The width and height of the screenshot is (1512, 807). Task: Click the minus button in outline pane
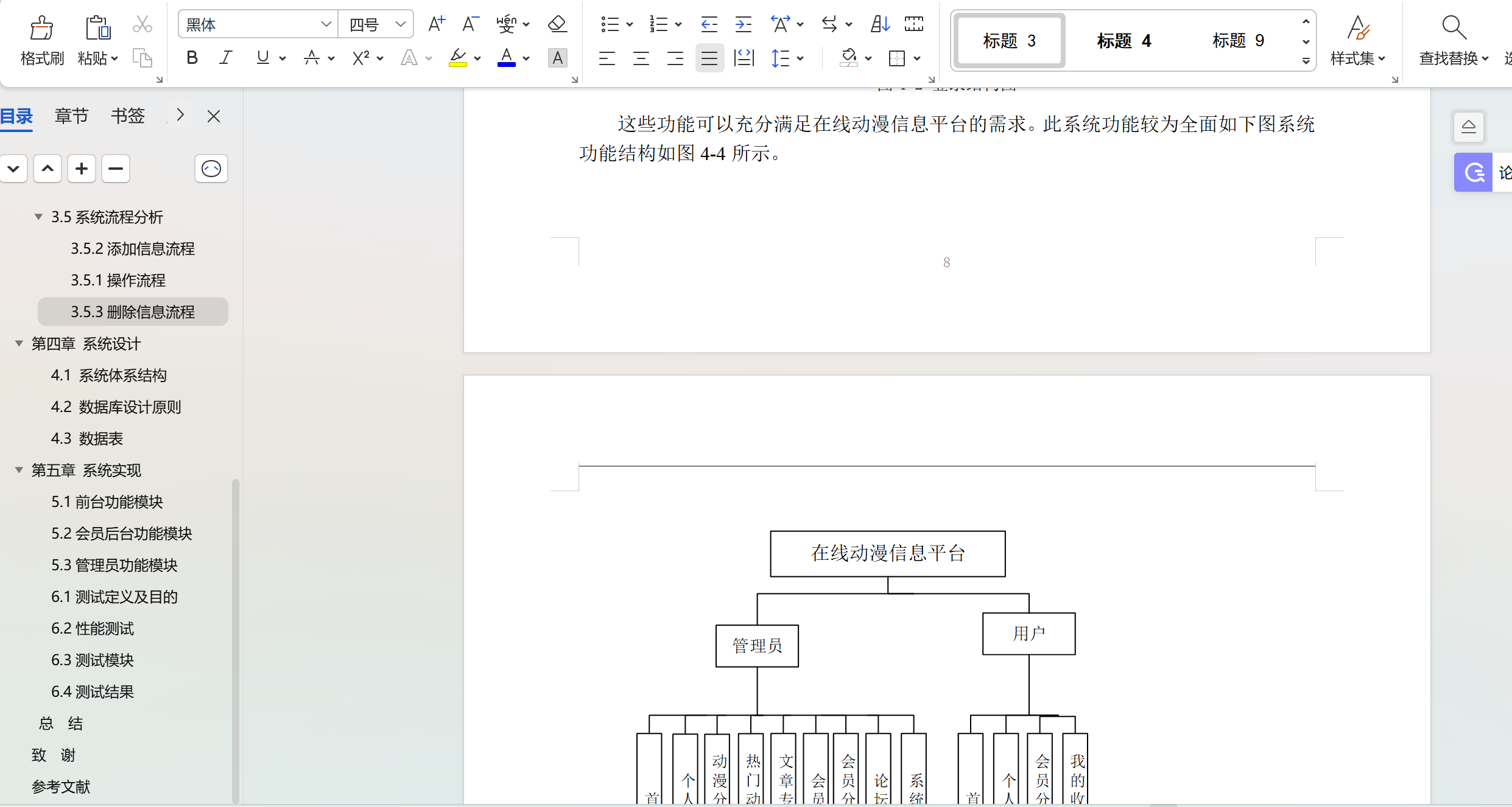[x=116, y=169]
